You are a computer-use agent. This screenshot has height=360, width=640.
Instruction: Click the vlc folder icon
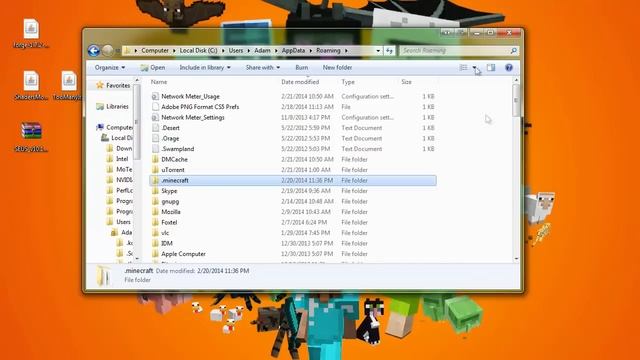tap(155, 233)
